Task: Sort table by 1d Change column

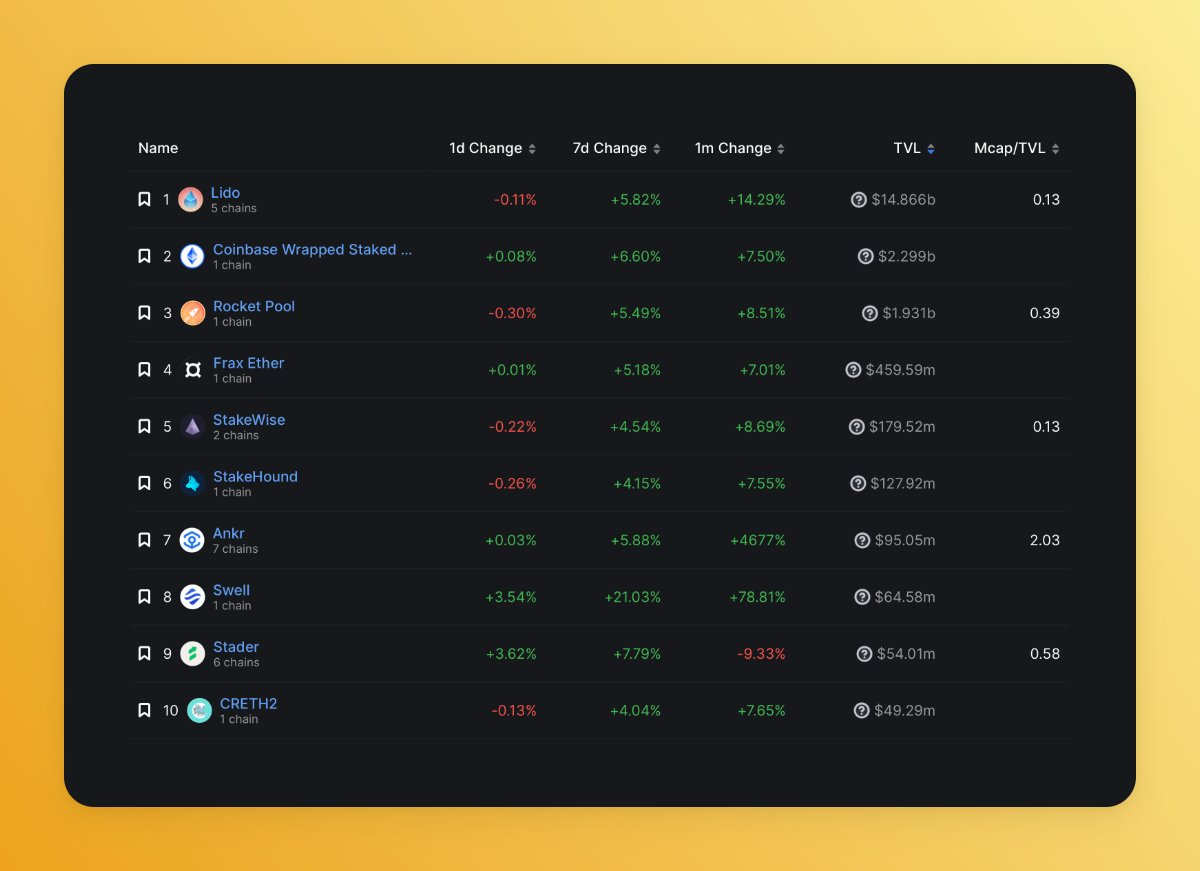Action: (x=493, y=148)
